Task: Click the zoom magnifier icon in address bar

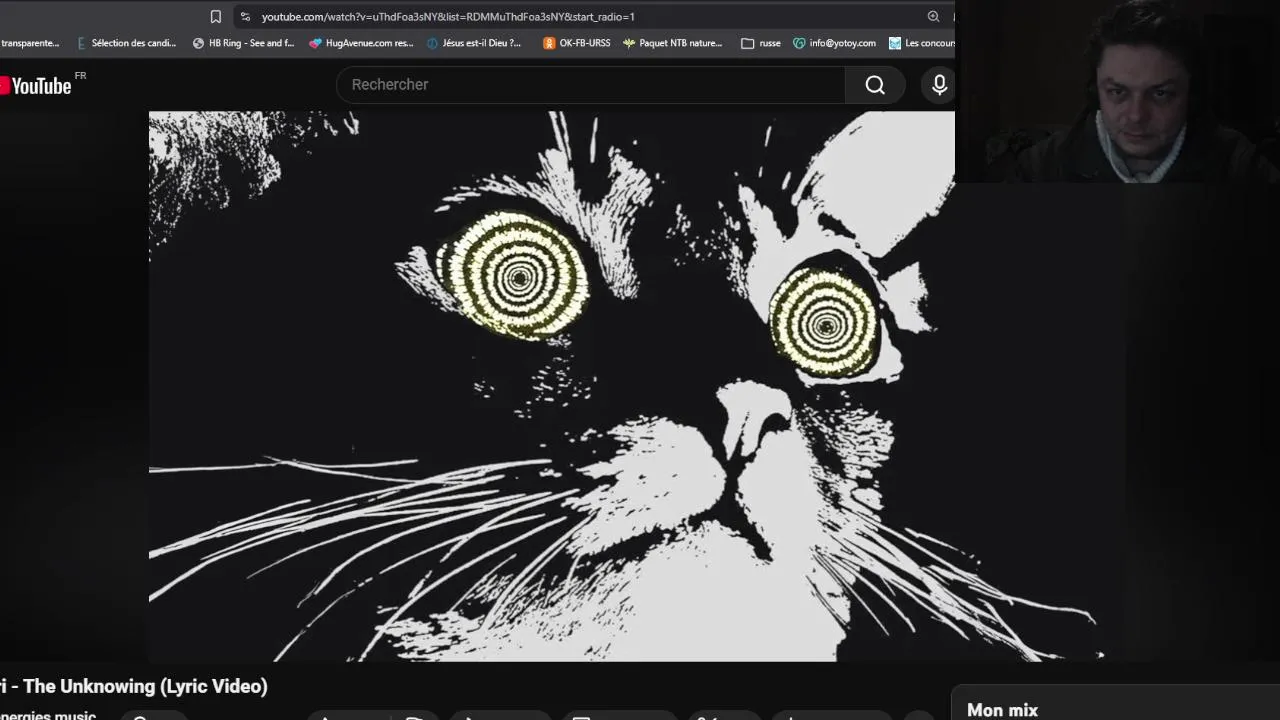Action: click(933, 16)
